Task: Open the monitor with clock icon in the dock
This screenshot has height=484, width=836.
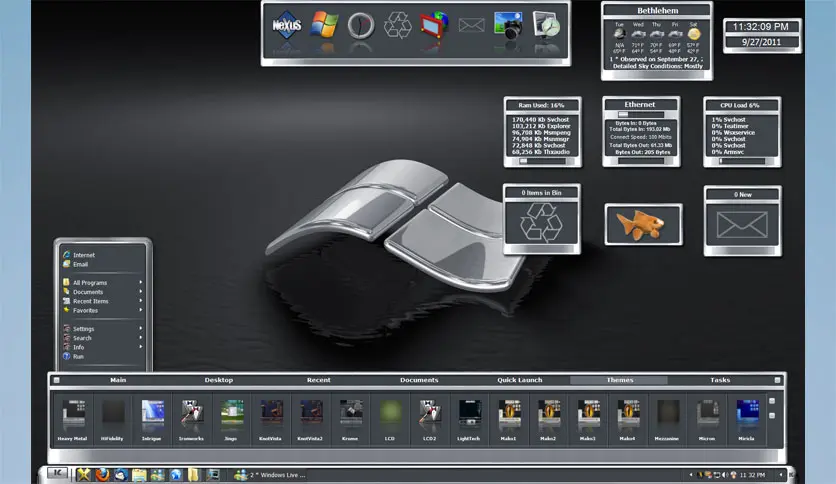Action: pyautogui.click(x=546, y=25)
